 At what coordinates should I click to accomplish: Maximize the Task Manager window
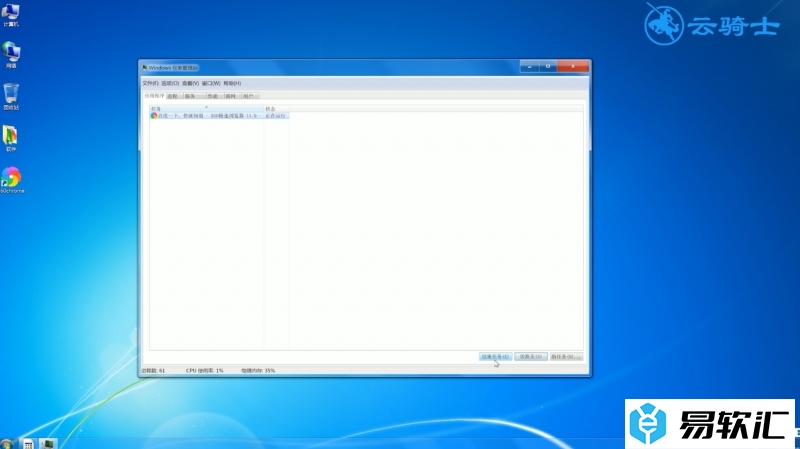[x=548, y=66]
